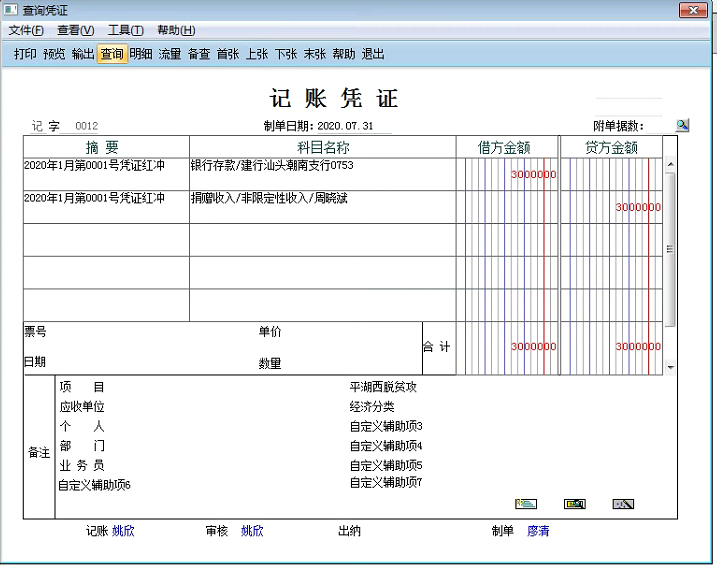Go to next voucher with 下张
This screenshot has width=717, height=567.
coord(286,54)
